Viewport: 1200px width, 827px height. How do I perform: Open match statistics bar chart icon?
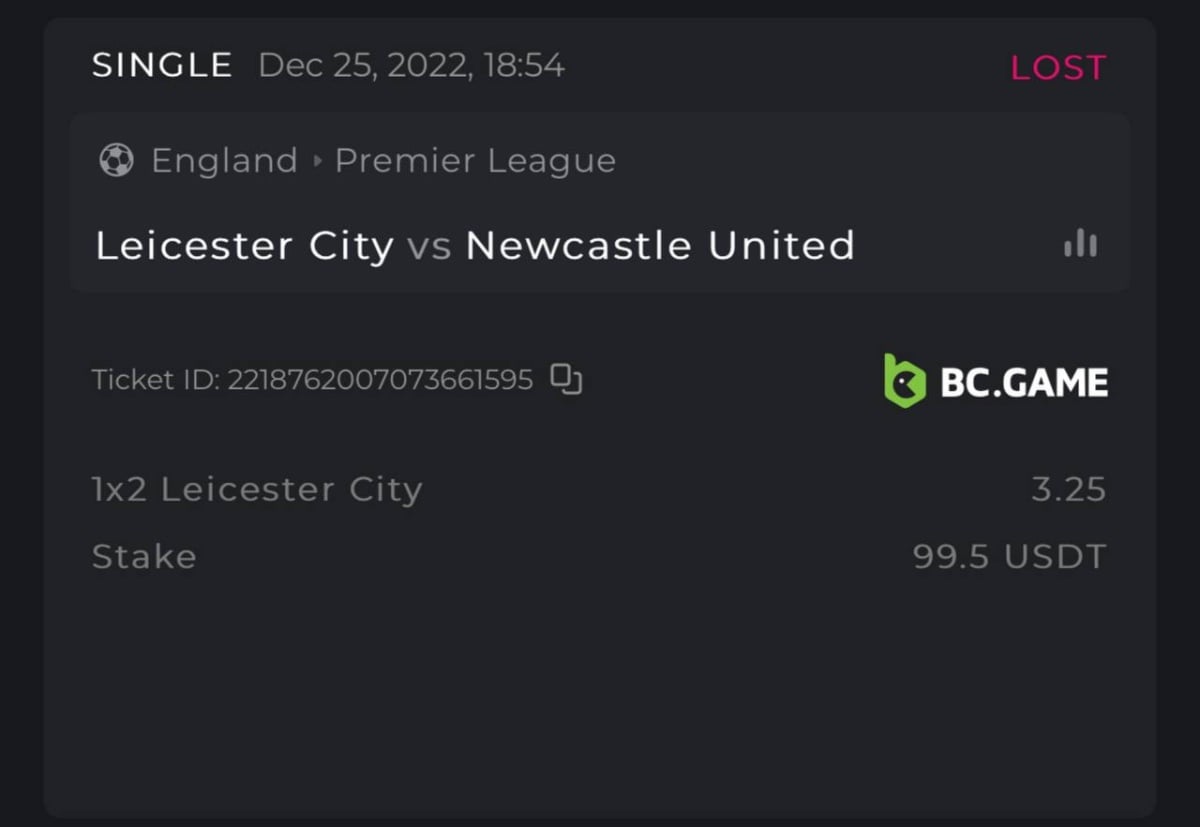coord(1080,244)
